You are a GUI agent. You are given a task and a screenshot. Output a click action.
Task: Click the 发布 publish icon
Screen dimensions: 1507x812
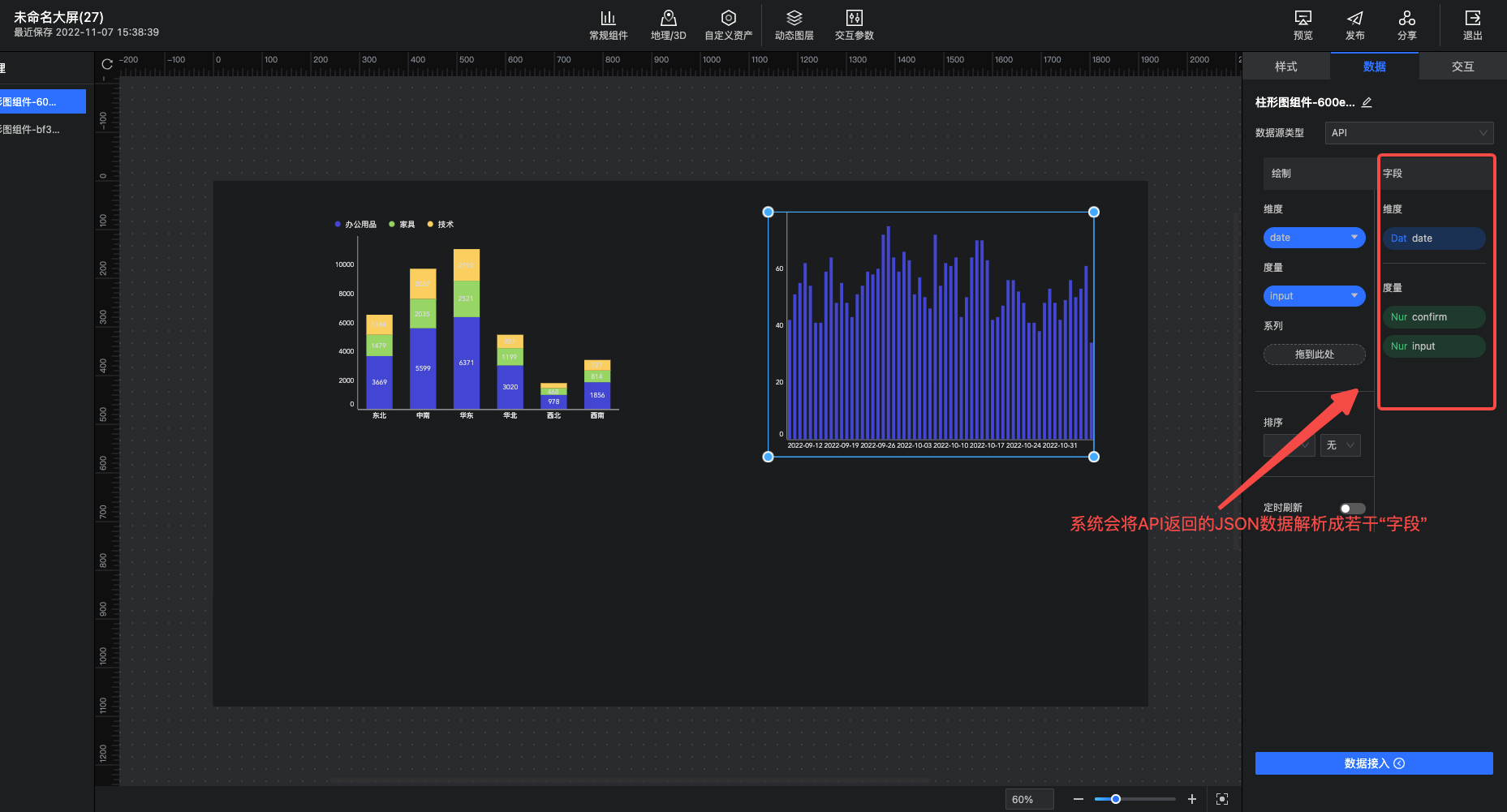[x=1354, y=19]
